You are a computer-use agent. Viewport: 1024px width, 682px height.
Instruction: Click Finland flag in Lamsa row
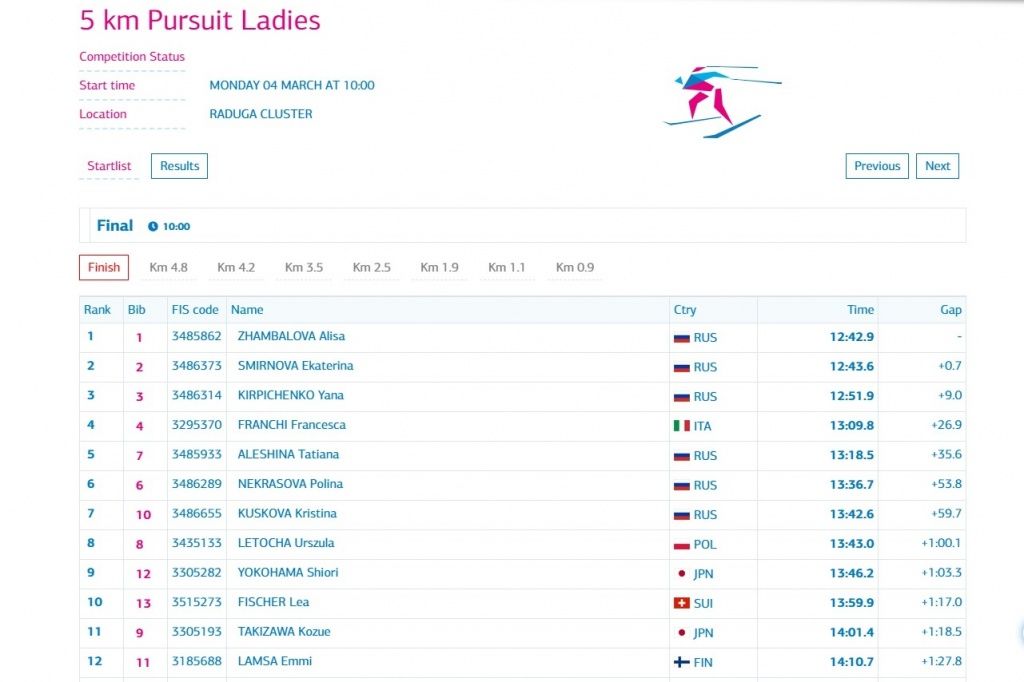pos(682,663)
